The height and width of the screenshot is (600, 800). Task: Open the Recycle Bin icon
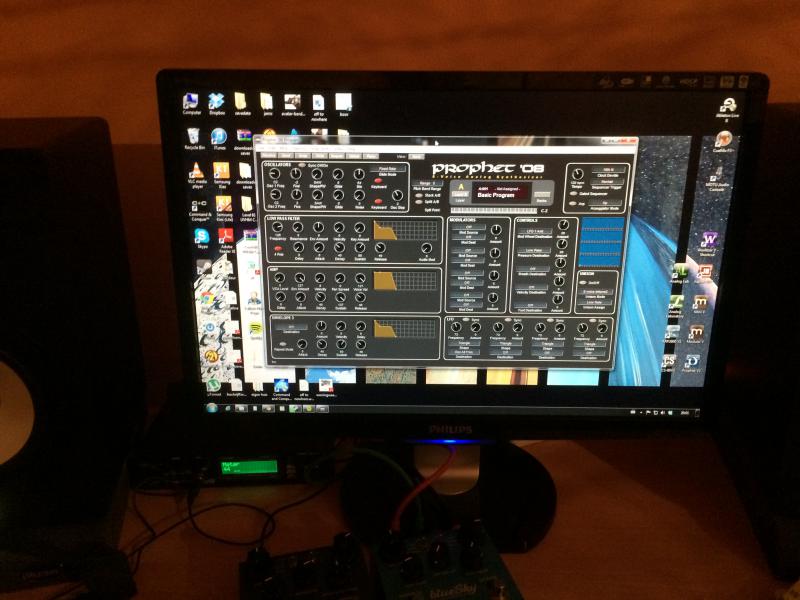[x=194, y=139]
